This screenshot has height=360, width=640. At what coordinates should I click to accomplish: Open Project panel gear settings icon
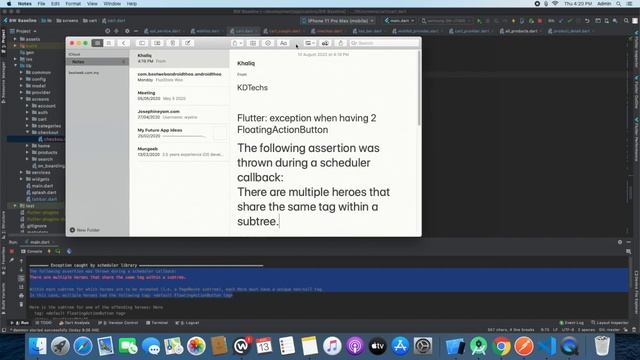pos(127,31)
